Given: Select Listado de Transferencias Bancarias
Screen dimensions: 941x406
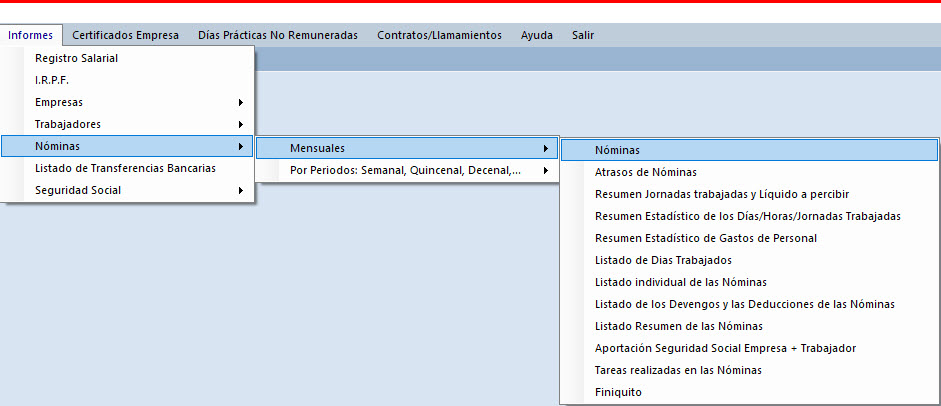Looking at the screenshot, I should click(x=125, y=168).
